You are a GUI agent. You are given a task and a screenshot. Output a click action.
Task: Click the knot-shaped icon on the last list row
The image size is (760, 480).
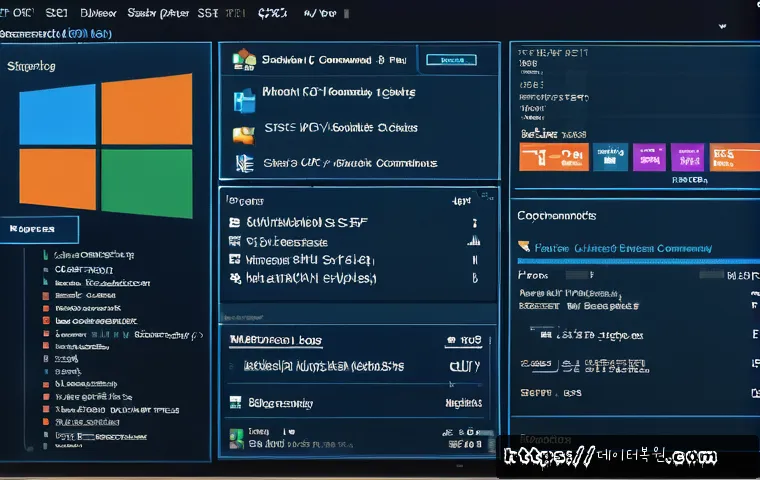point(235,278)
